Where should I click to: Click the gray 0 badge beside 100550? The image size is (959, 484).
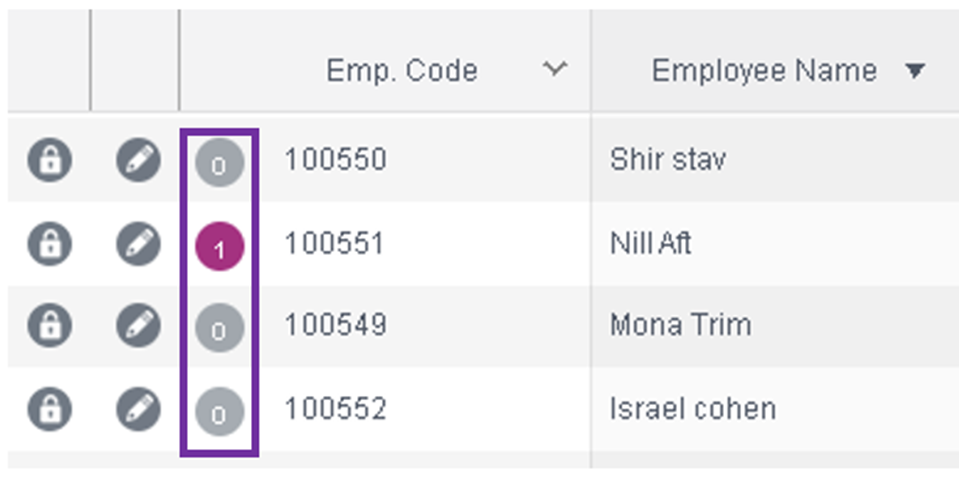220,163
